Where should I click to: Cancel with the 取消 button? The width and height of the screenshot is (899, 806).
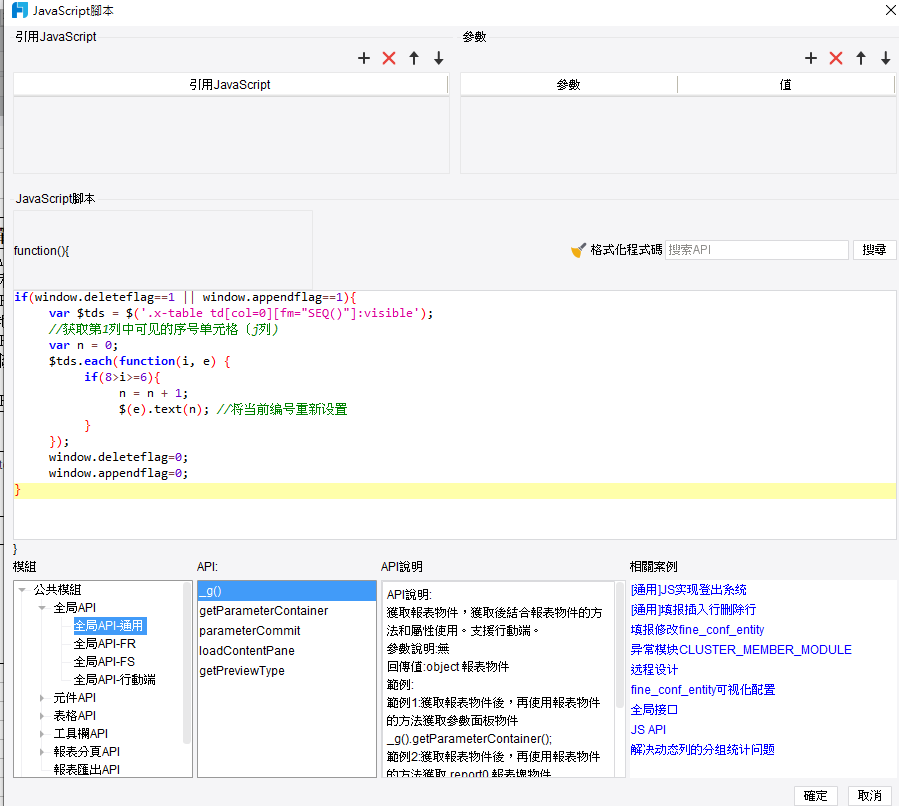(x=869, y=796)
